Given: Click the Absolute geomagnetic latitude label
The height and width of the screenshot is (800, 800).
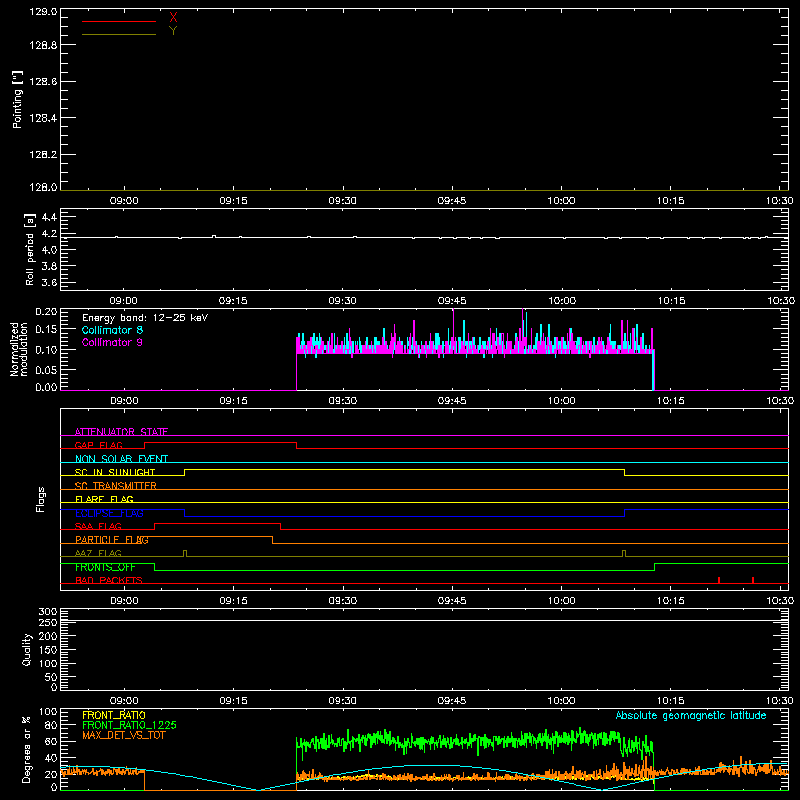Looking at the screenshot, I should (691, 715).
